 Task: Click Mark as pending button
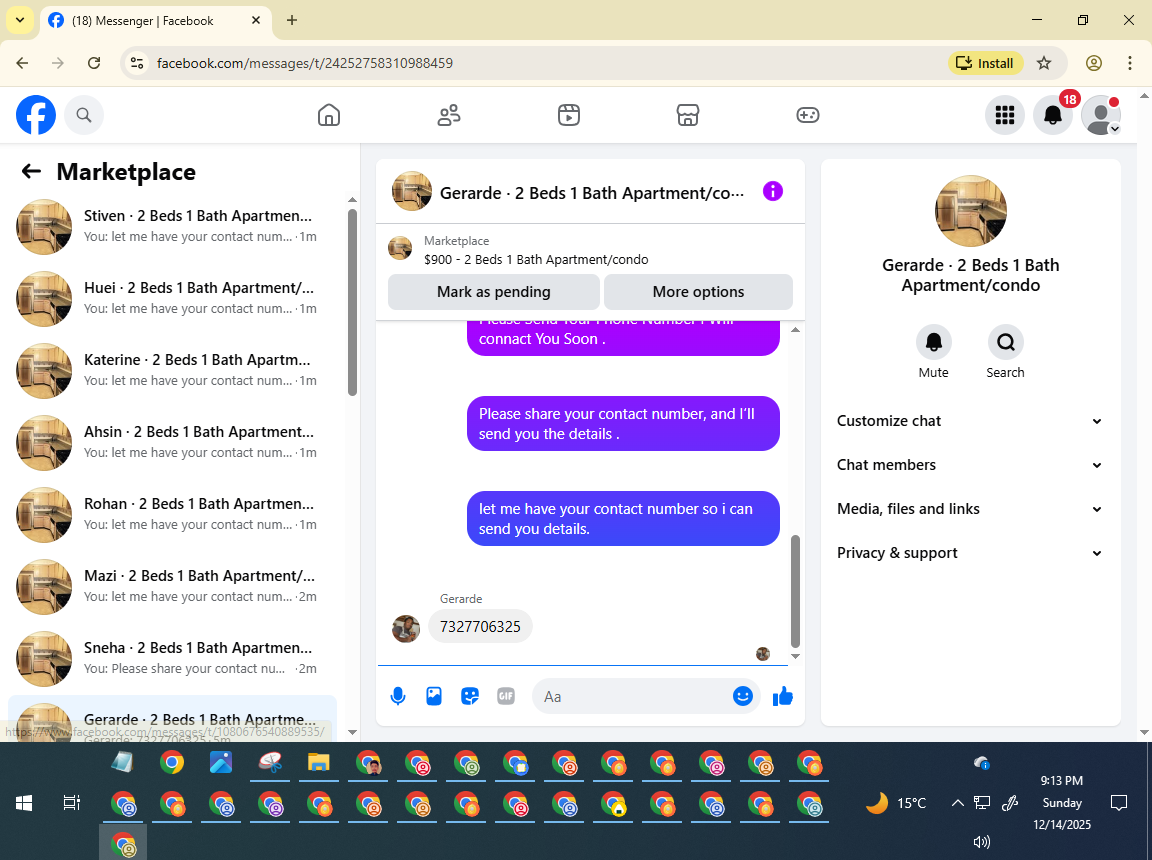[494, 292]
